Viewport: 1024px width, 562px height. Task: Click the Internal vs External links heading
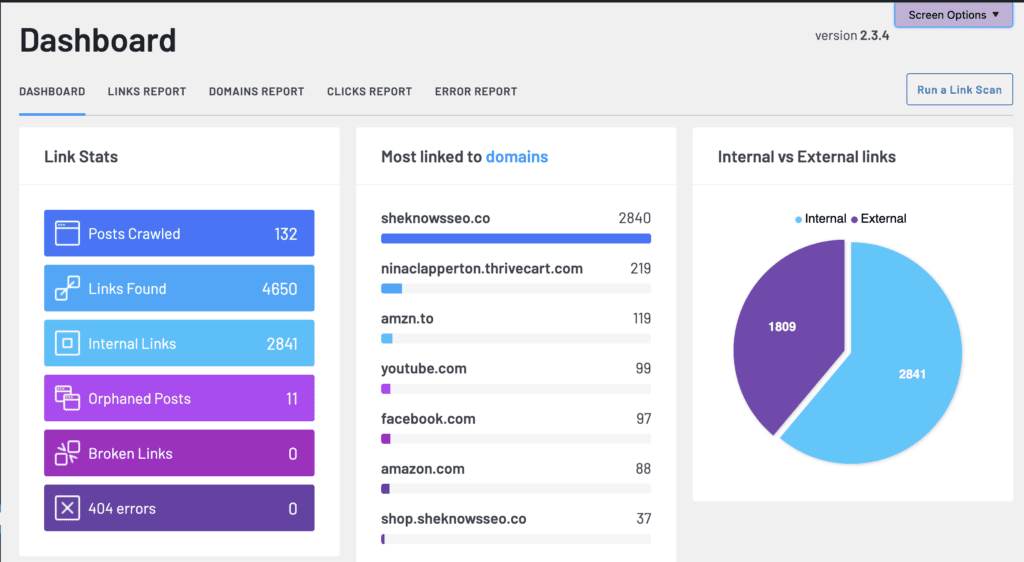coord(807,157)
